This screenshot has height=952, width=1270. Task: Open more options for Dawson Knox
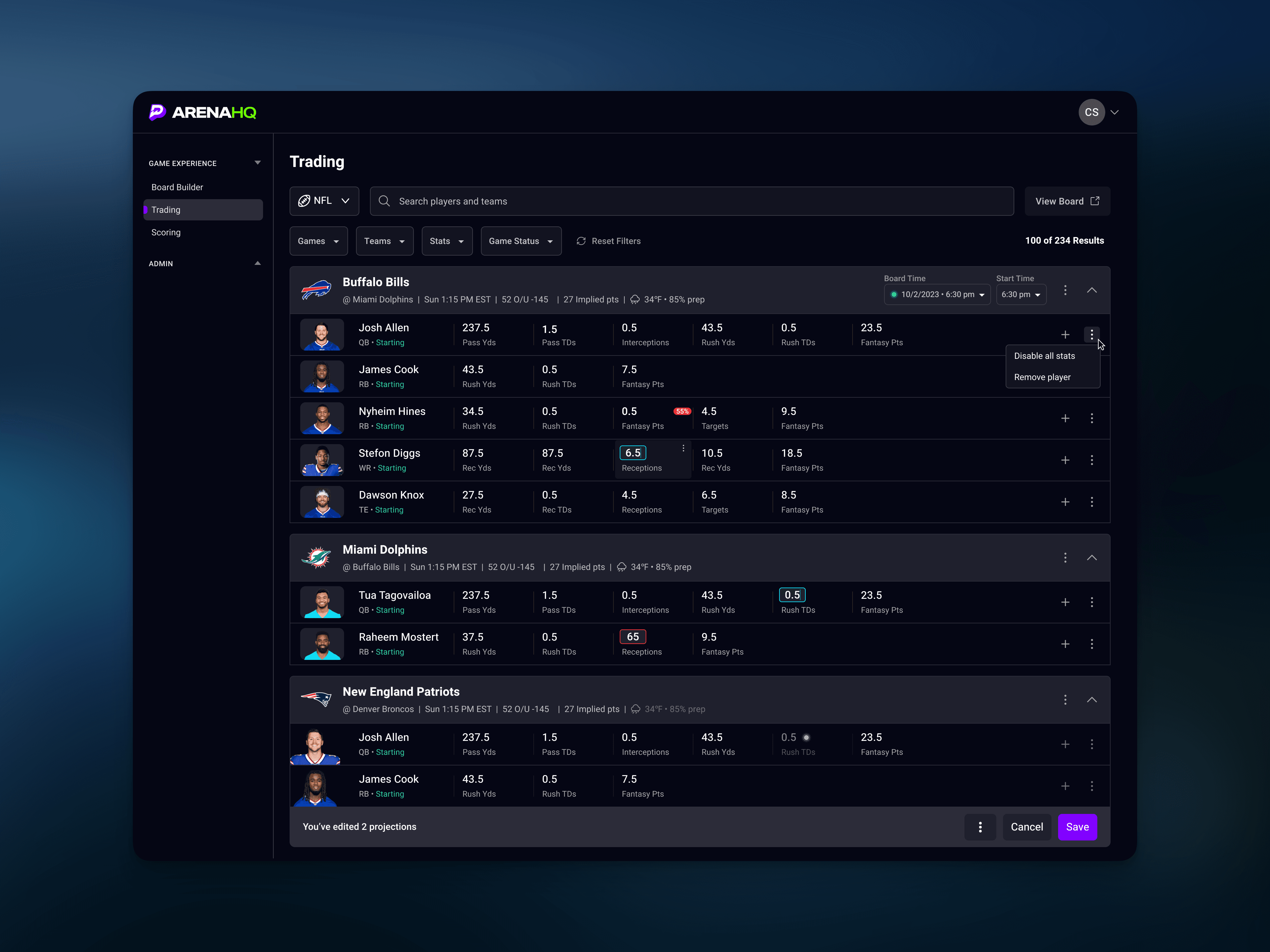(1091, 502)
